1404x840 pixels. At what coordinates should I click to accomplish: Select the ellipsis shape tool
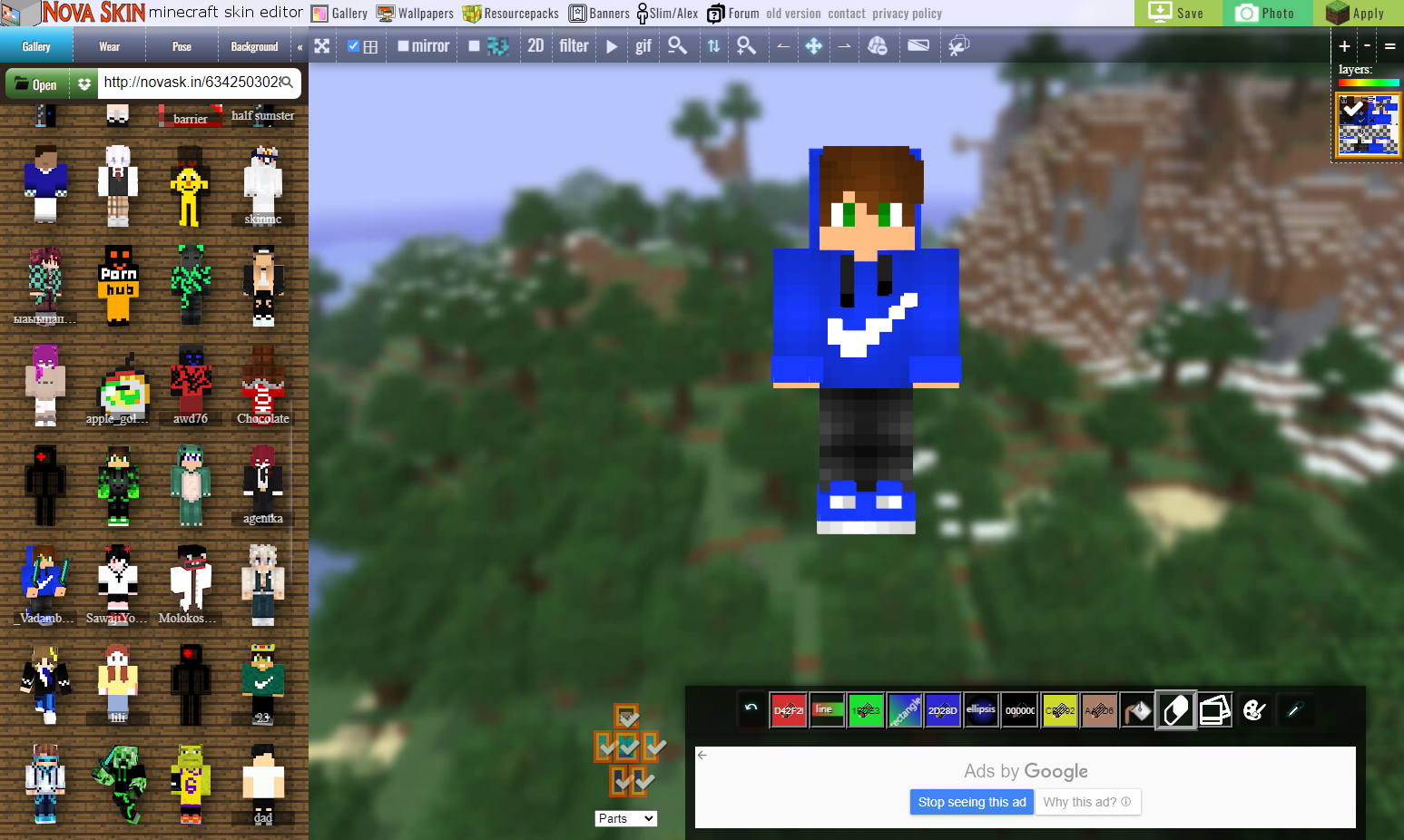coord(981,711)
